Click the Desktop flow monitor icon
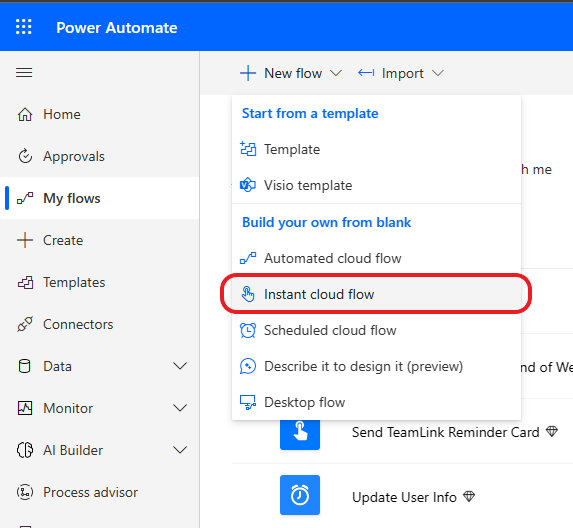The height and width of the screenshot is (528, 573). click(248, 402)
